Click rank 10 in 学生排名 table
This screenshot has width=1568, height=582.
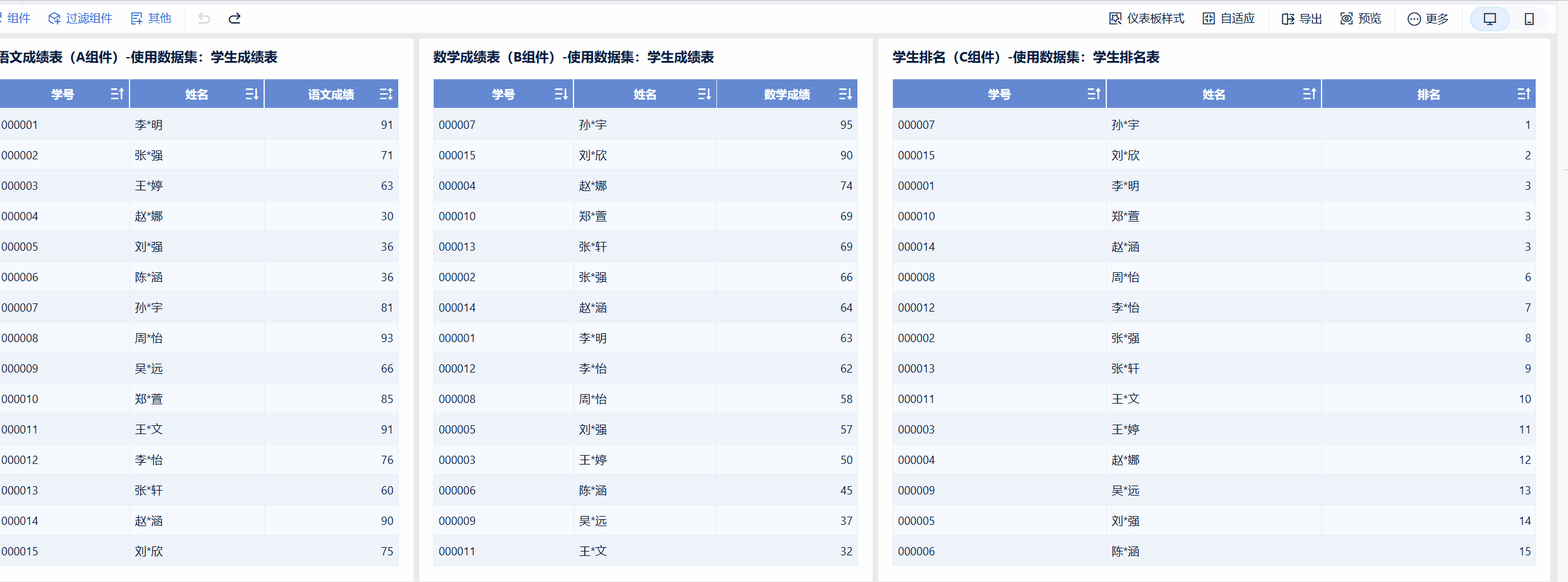point(1525,399)
